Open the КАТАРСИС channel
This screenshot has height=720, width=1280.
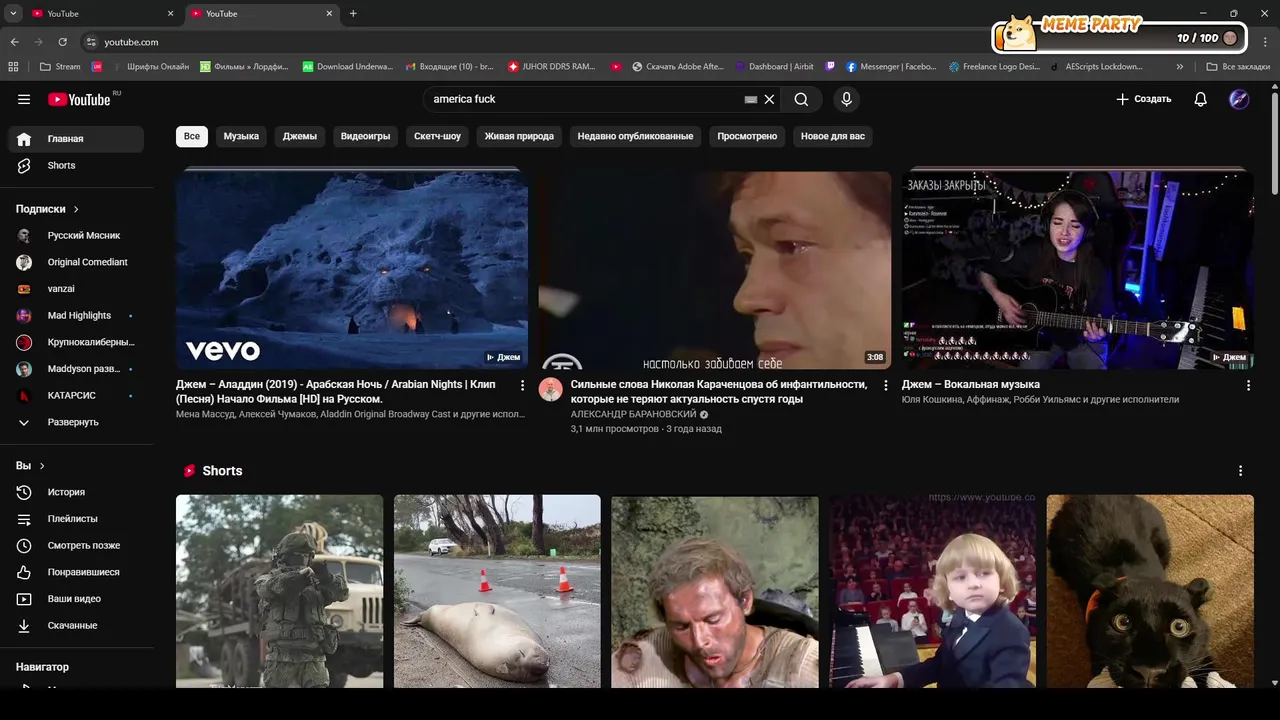point(76,395)
